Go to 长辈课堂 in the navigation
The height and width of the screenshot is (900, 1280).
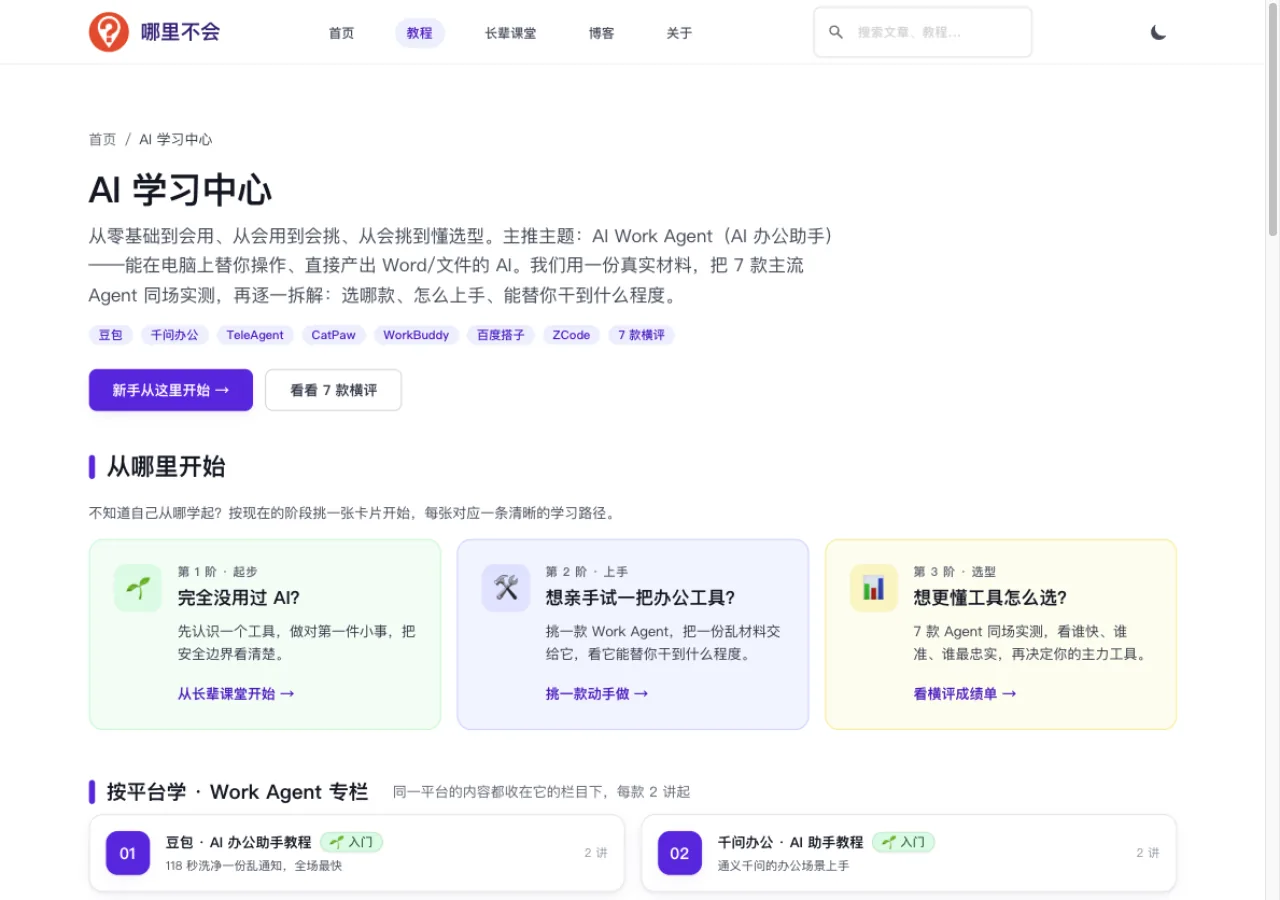(511, 33)
